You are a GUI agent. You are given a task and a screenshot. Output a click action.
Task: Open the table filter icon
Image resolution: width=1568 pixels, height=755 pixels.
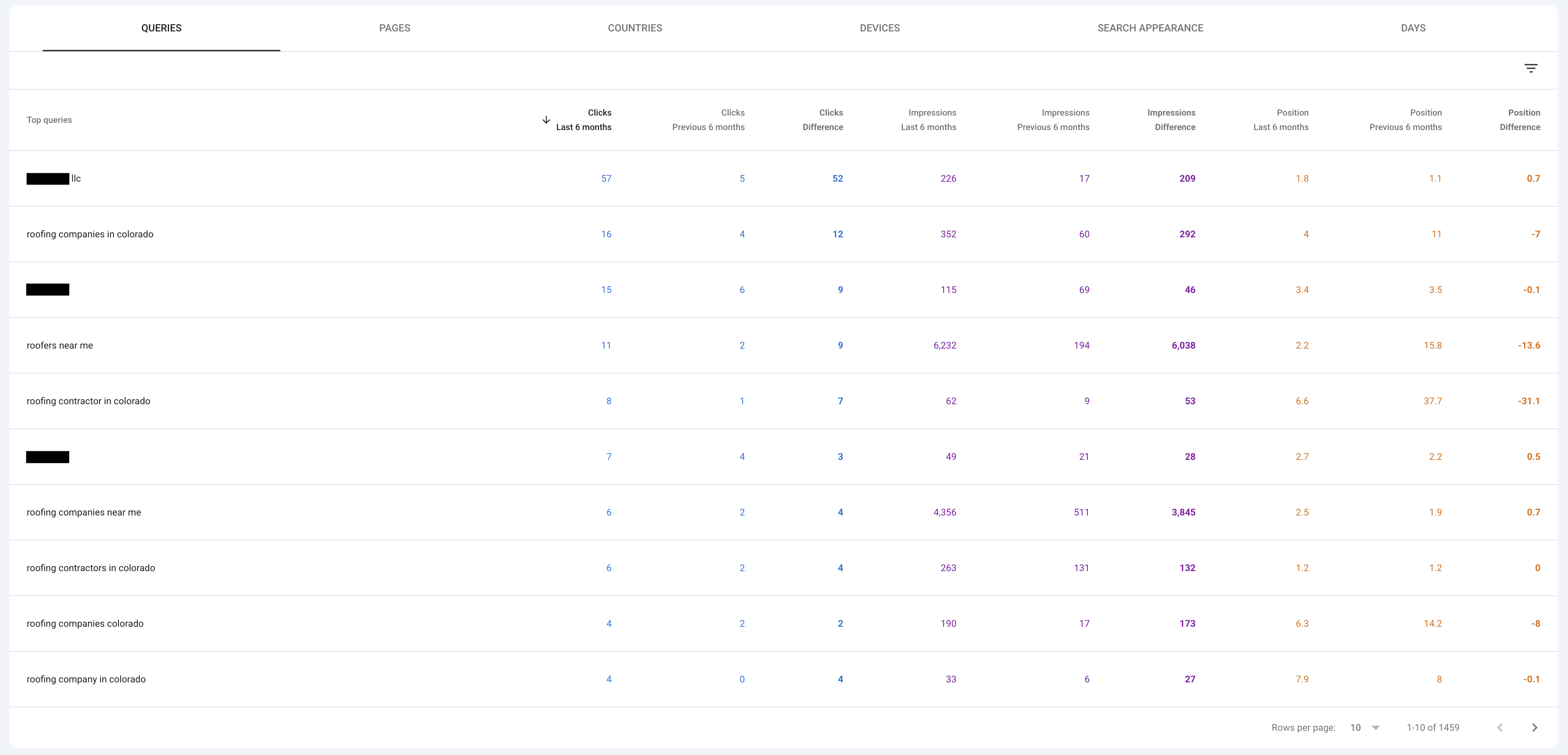click(x=1531, y=68)
